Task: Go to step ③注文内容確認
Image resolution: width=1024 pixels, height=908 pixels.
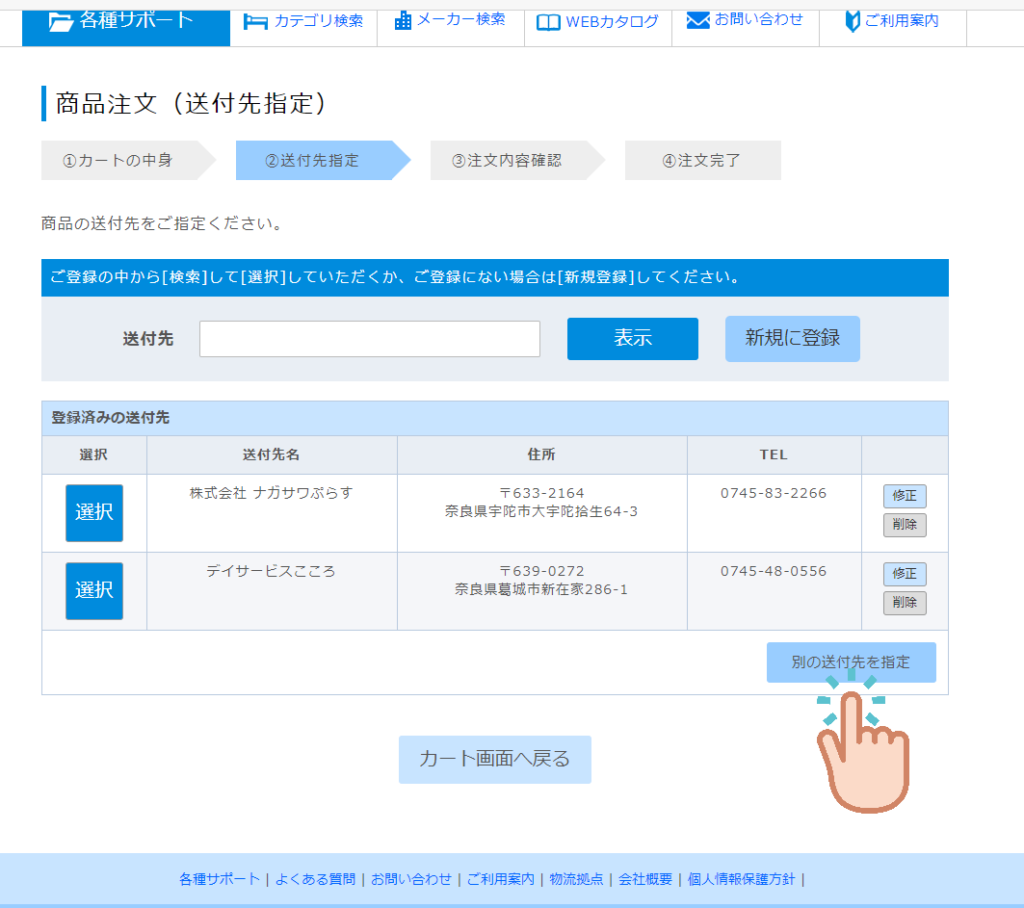Action: tap(507, 160)
